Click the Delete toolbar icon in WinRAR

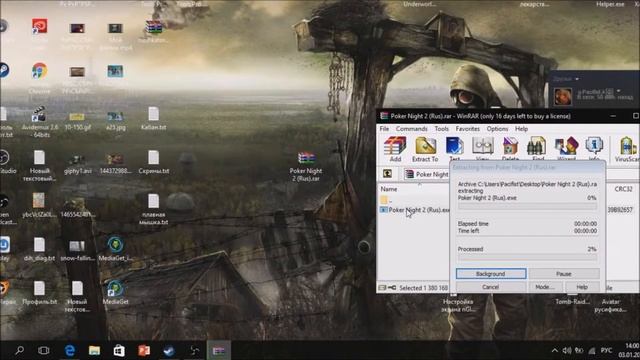[510, 149]
